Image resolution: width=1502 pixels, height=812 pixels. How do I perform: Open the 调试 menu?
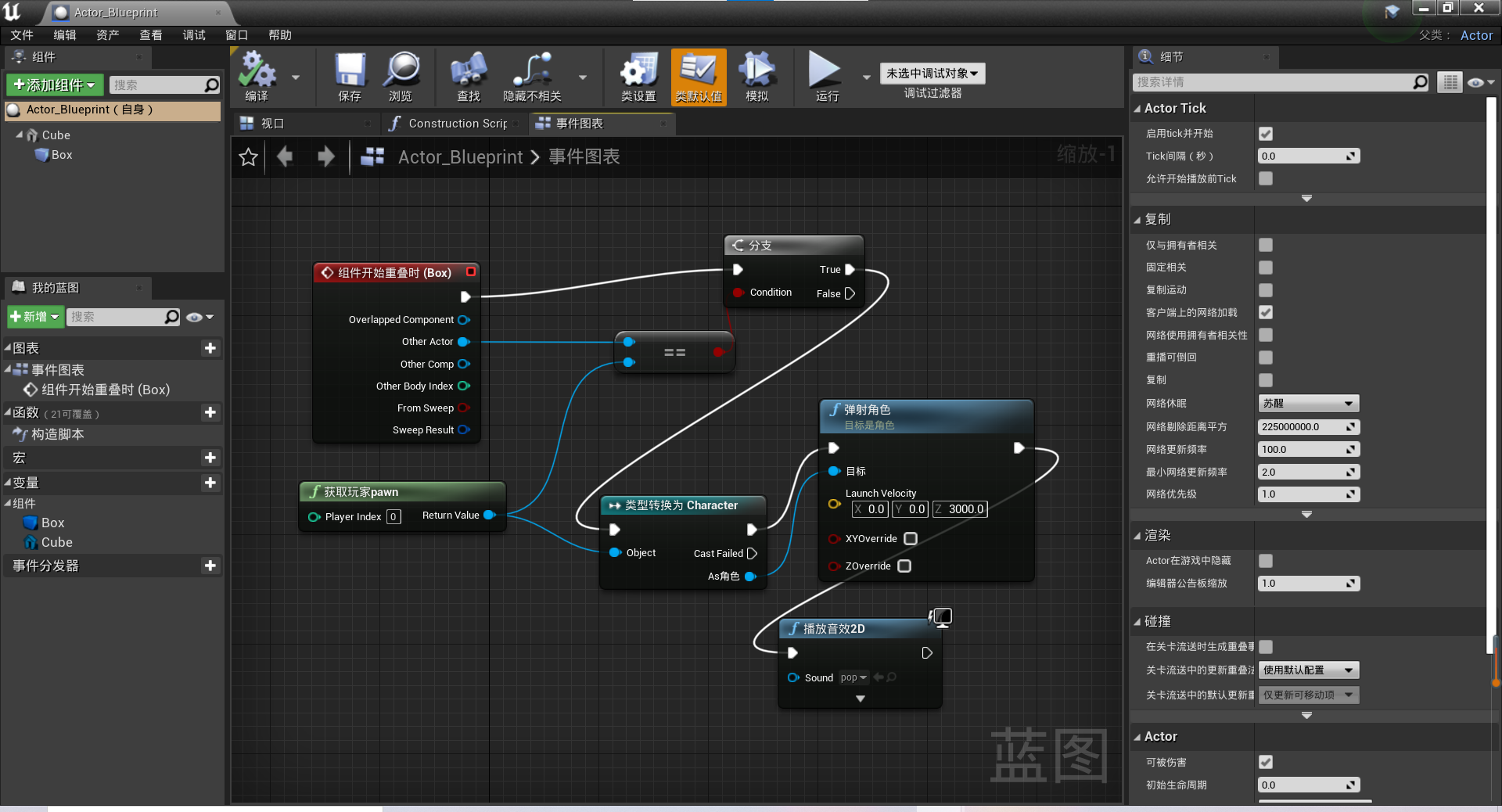point(194,35)
